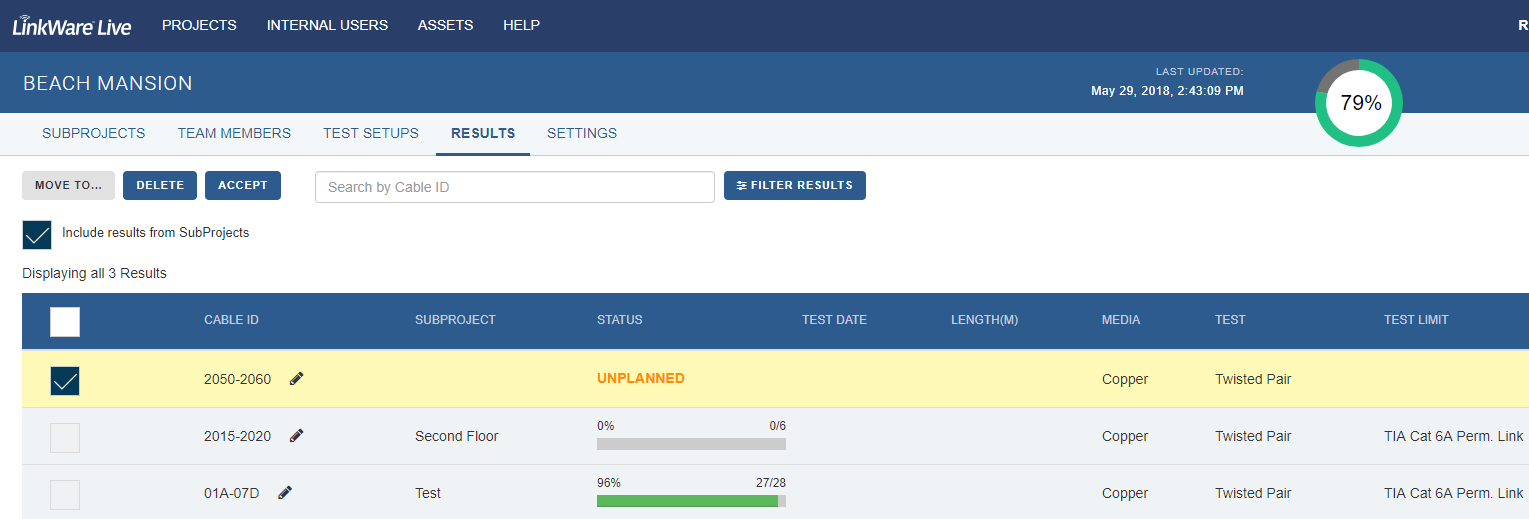Click Twisted Pair in 2015-2020 row
1529x519 pixels.
(x=1253, y=437)
